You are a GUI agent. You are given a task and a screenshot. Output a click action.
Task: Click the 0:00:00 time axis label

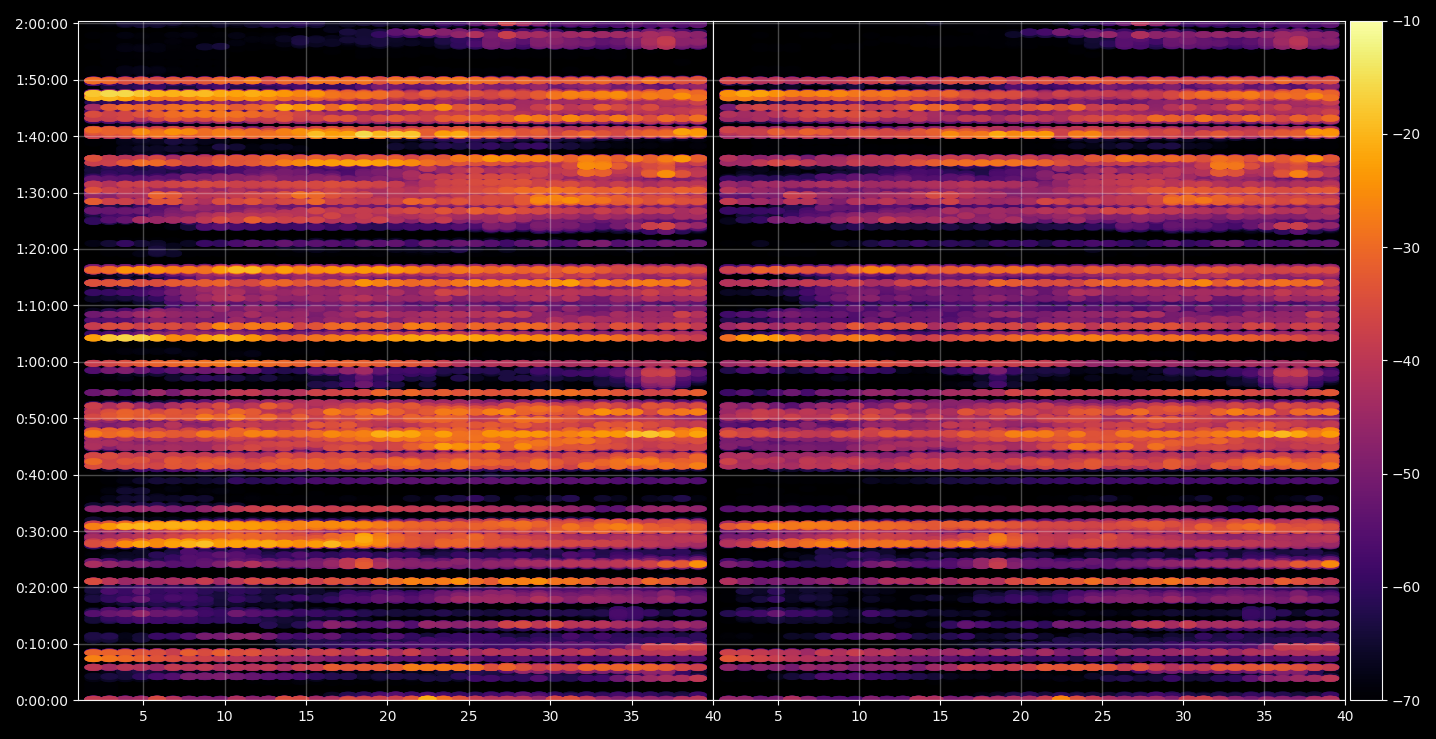(x=42, y=701)
